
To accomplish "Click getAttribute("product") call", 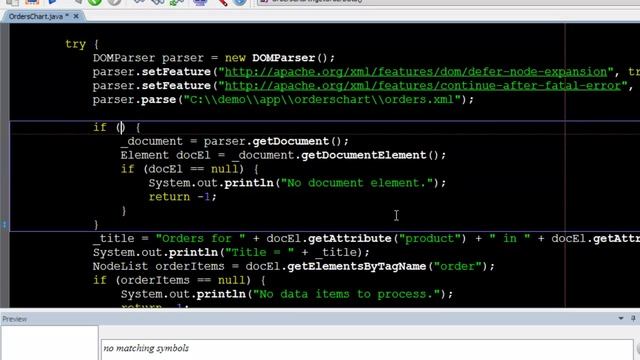I will [x=387, y=238].
